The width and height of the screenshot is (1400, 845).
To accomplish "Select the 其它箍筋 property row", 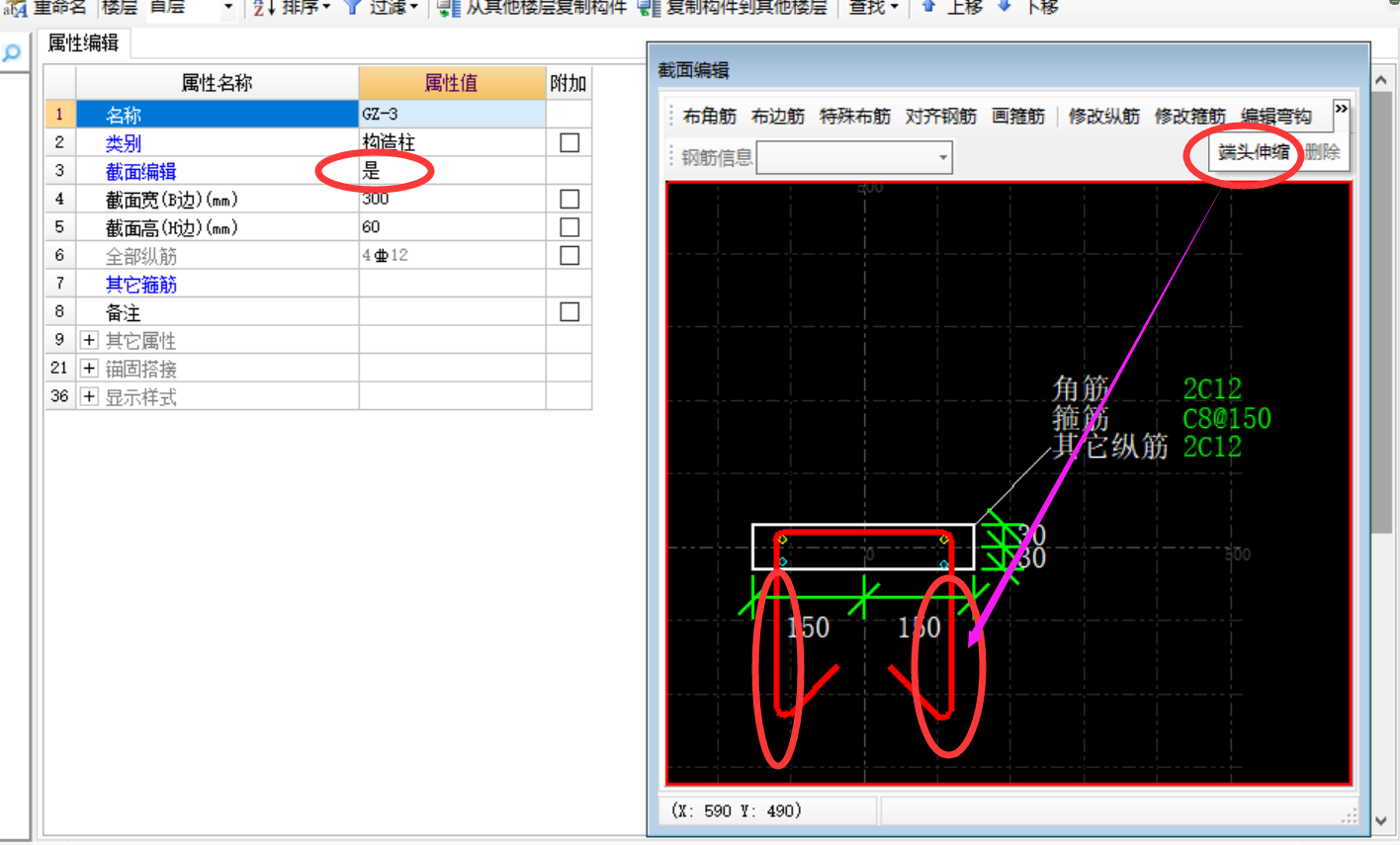I will pos(218,285).
